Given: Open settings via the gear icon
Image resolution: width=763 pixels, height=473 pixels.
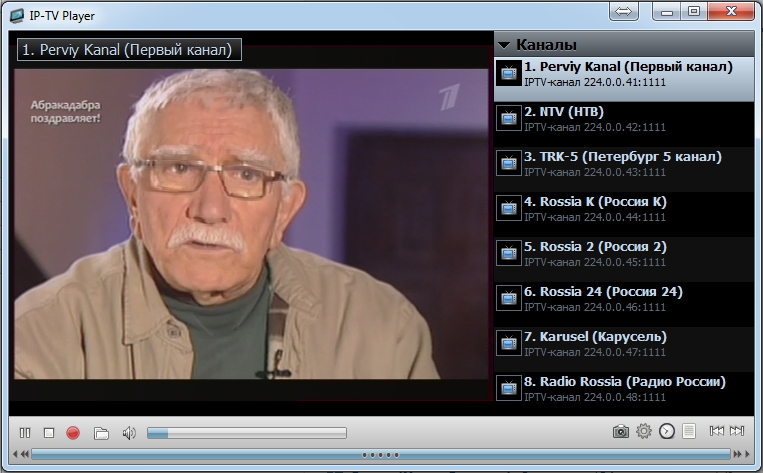Looking at the screenshot, I should tap(644, 431).
